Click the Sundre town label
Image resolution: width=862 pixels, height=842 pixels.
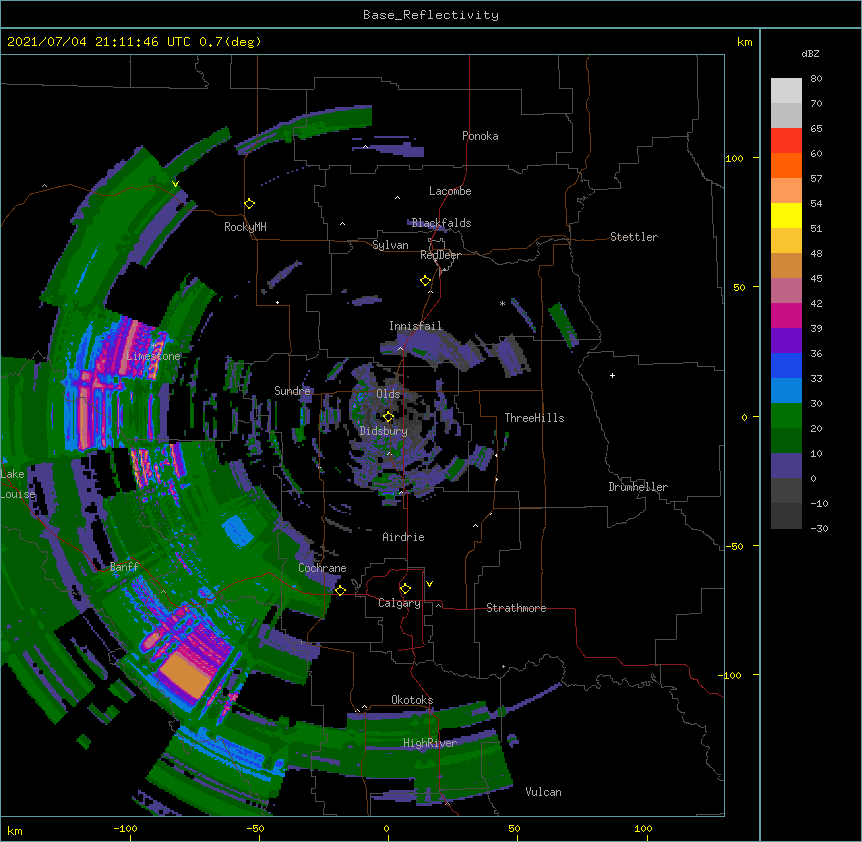click(292, 391)
